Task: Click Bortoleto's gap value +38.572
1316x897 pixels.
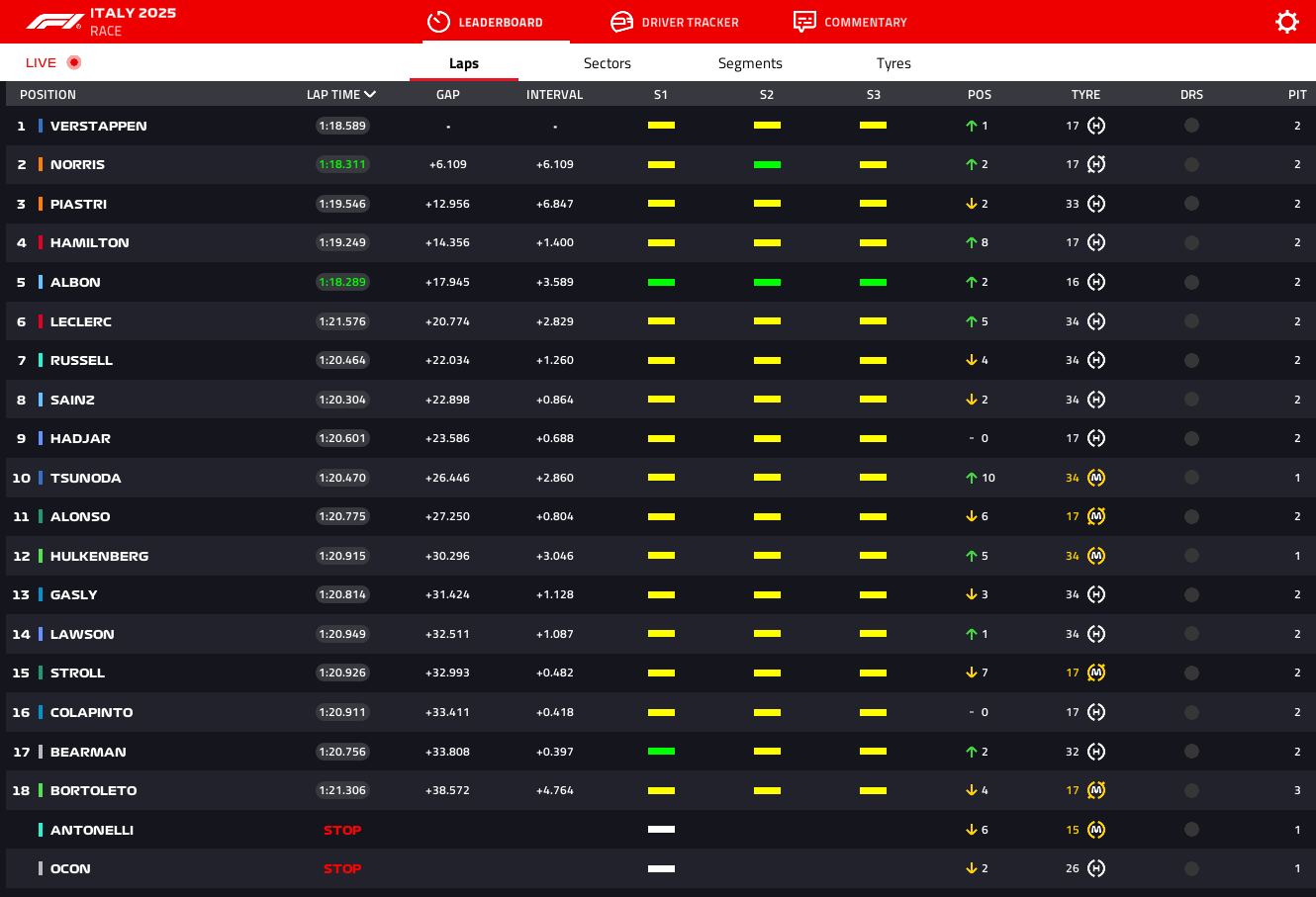Action: [448, 790]
